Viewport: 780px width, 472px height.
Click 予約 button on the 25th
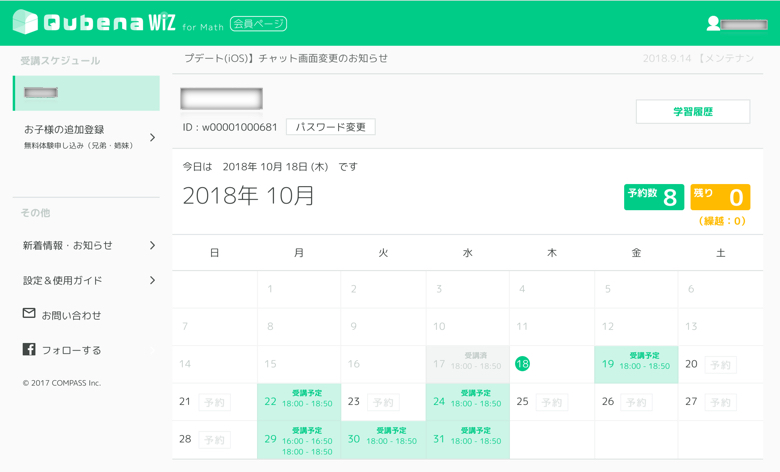552,402
